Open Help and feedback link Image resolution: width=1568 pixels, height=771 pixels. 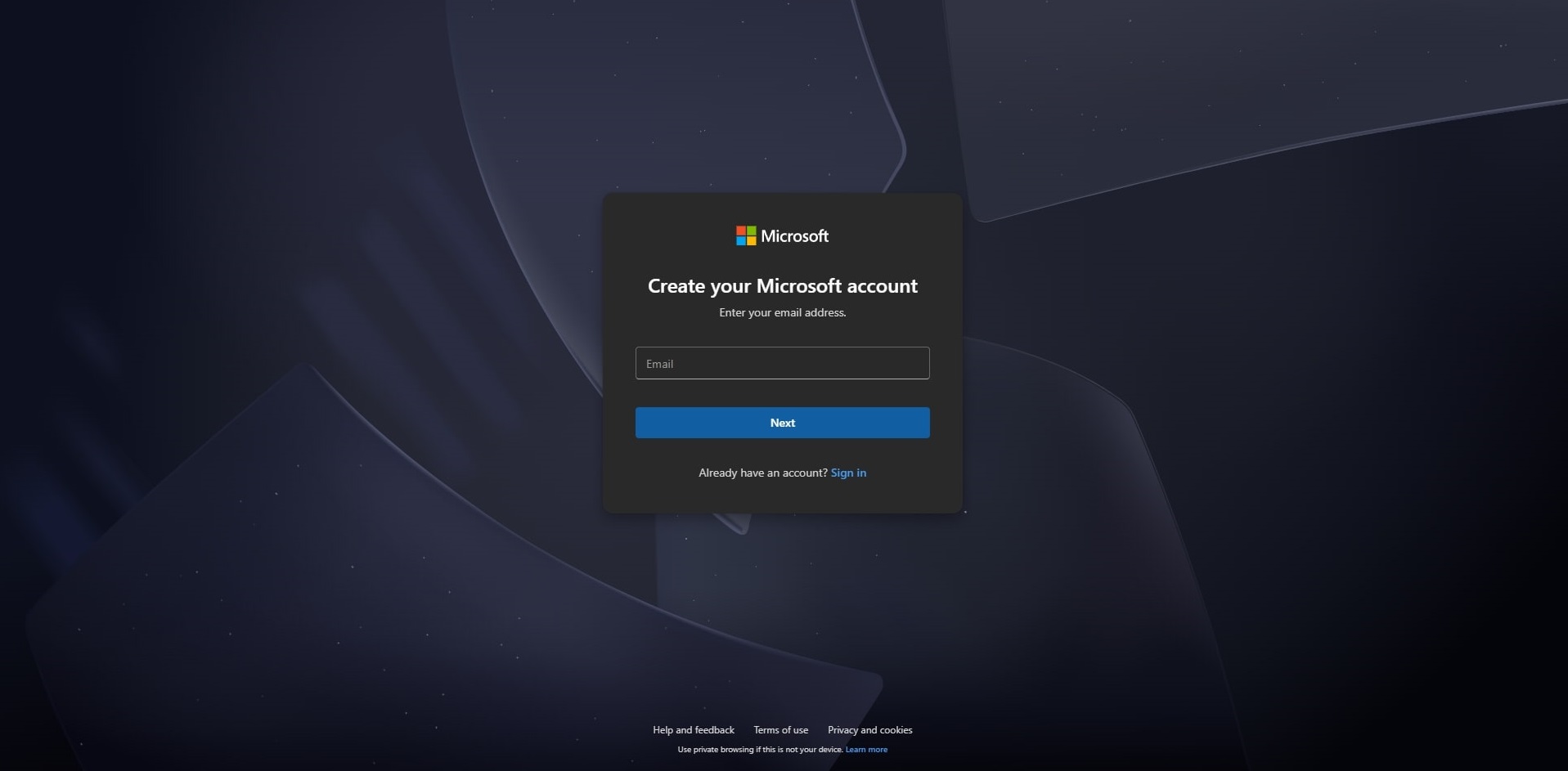(694, 730)
